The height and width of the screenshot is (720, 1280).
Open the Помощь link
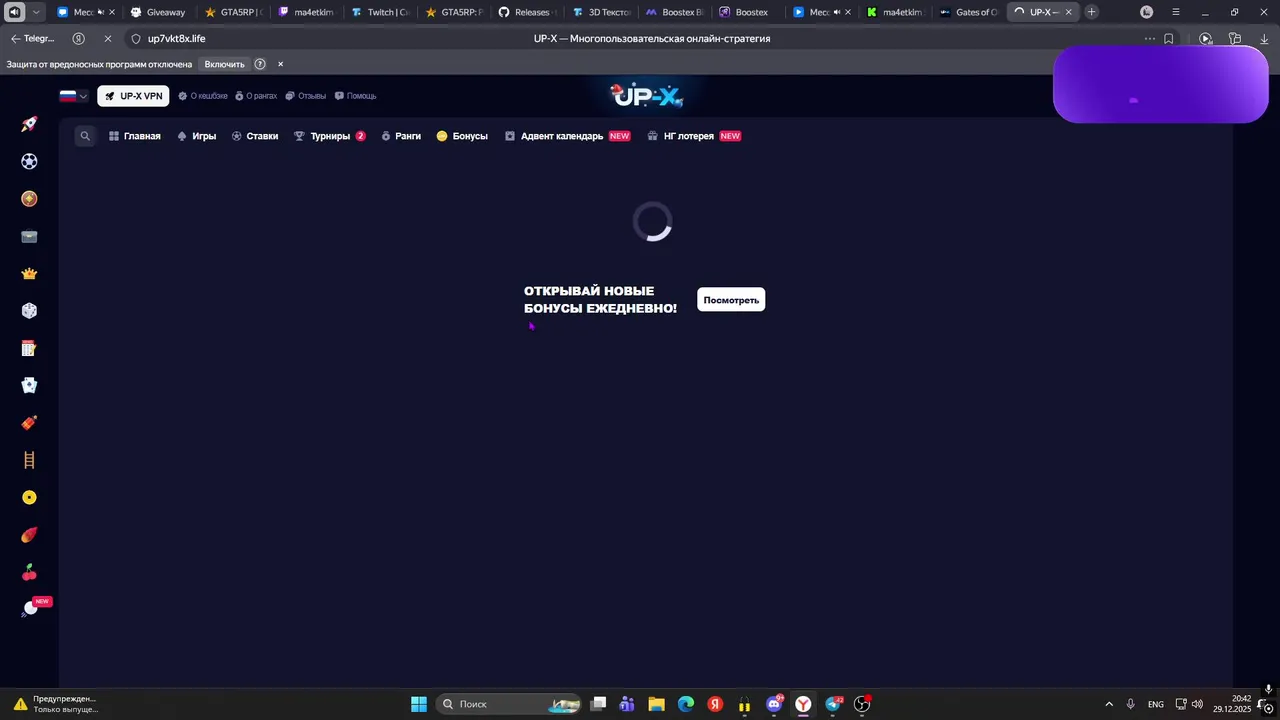355,96
